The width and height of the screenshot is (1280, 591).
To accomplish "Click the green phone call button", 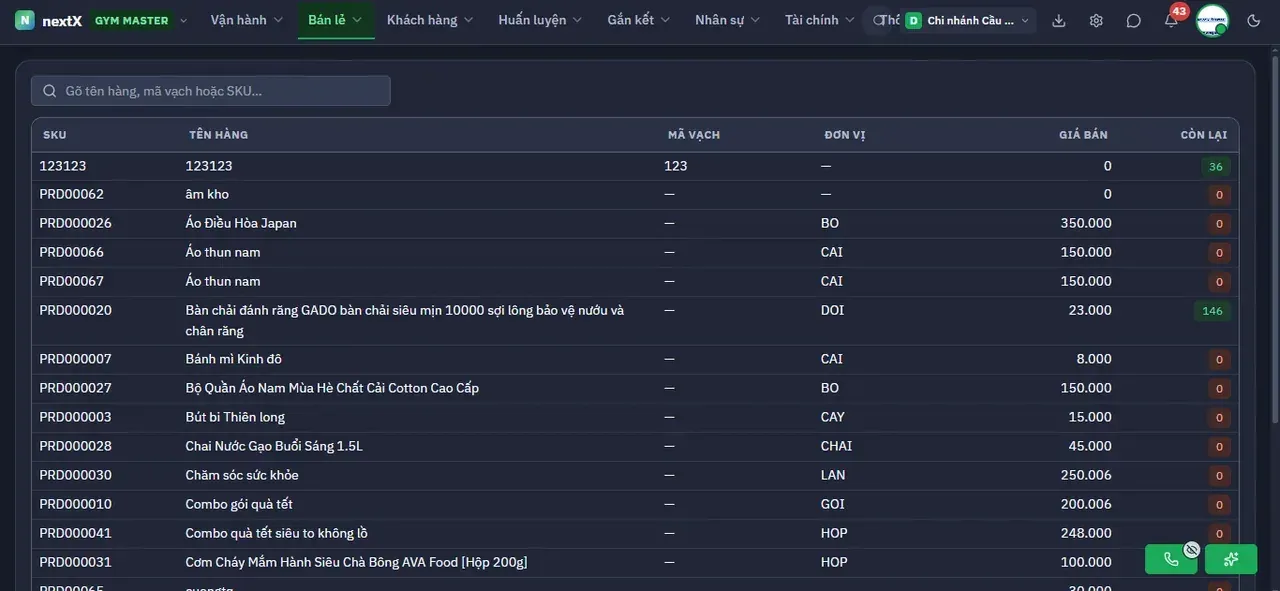I will 1171,559.
